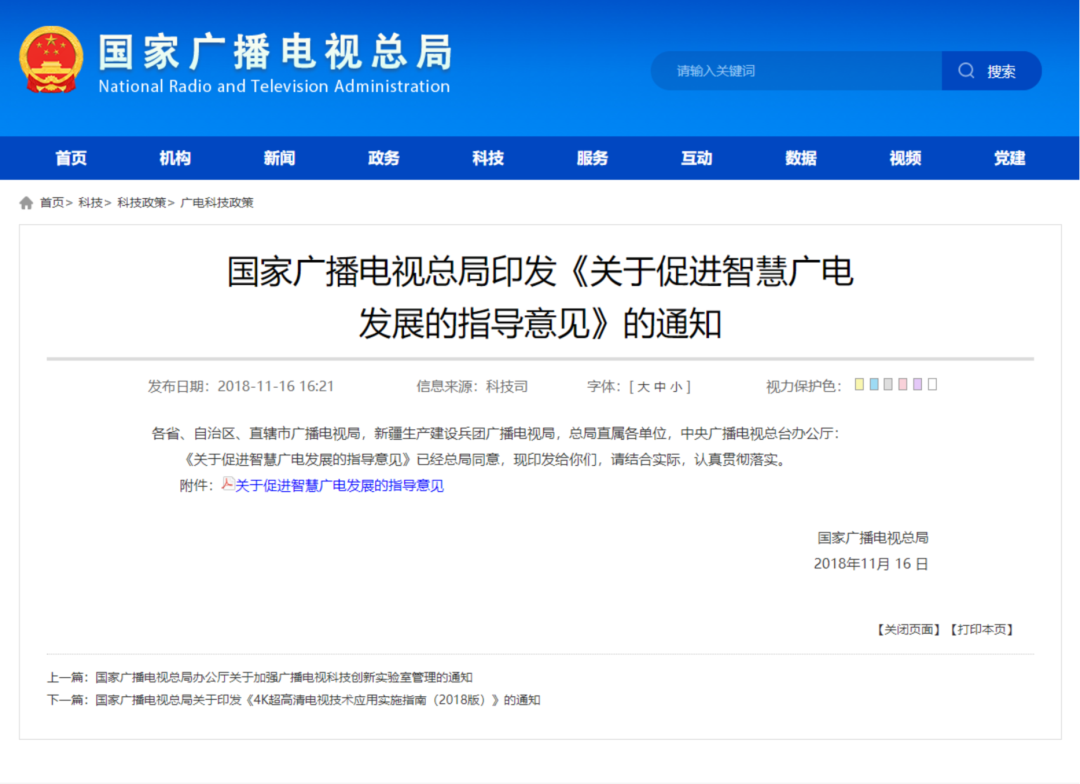Open the 政务 navigation menu
1080x784 pixels.
[384, 158]
